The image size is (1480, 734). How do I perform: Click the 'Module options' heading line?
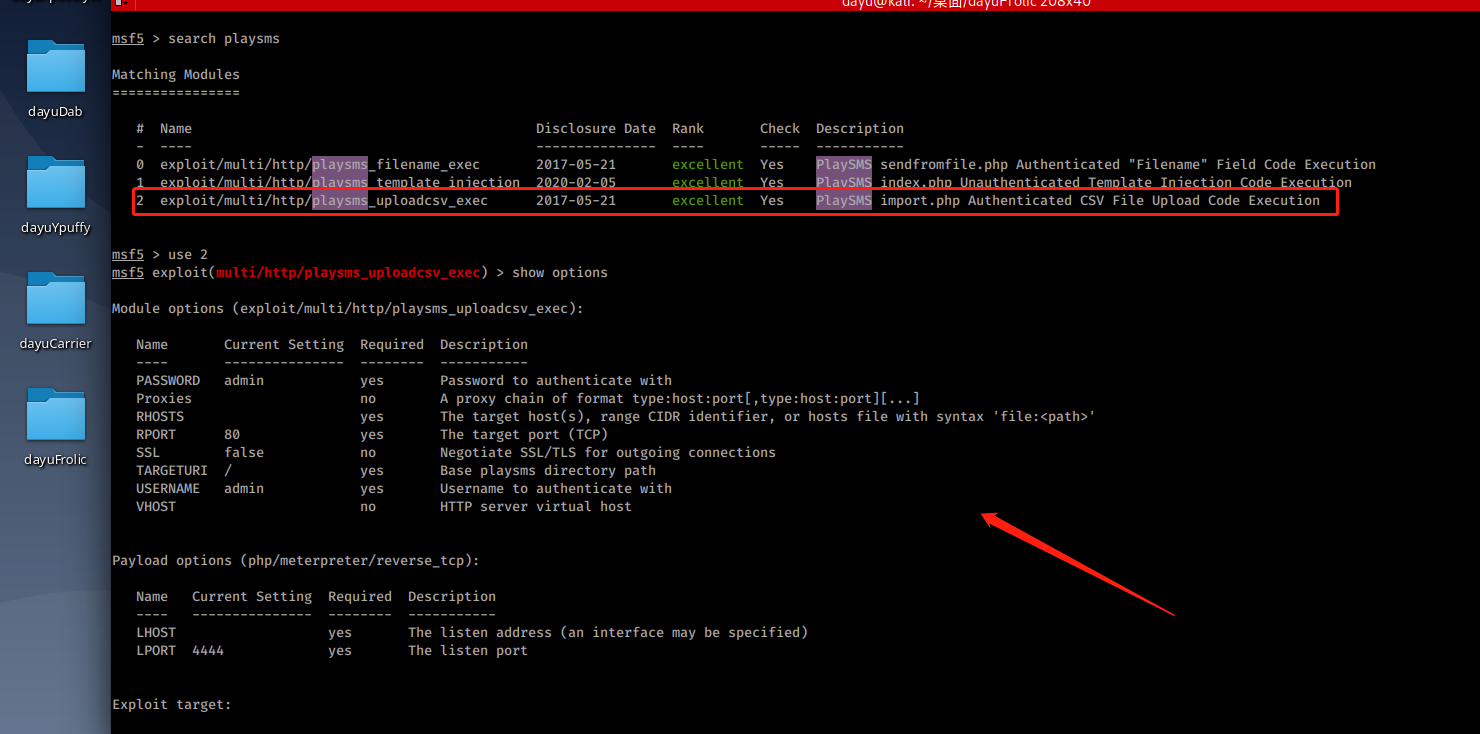point(348,309)
